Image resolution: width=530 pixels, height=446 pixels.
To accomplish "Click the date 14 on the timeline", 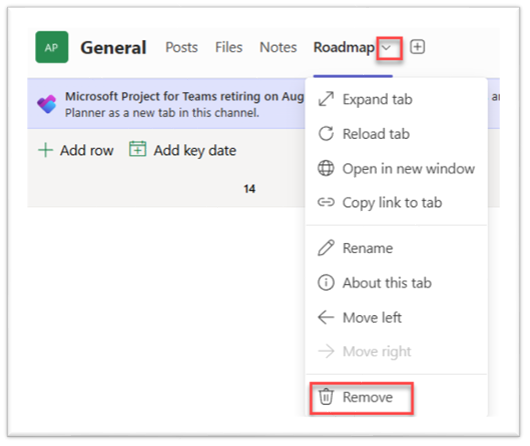I will 249,189.
